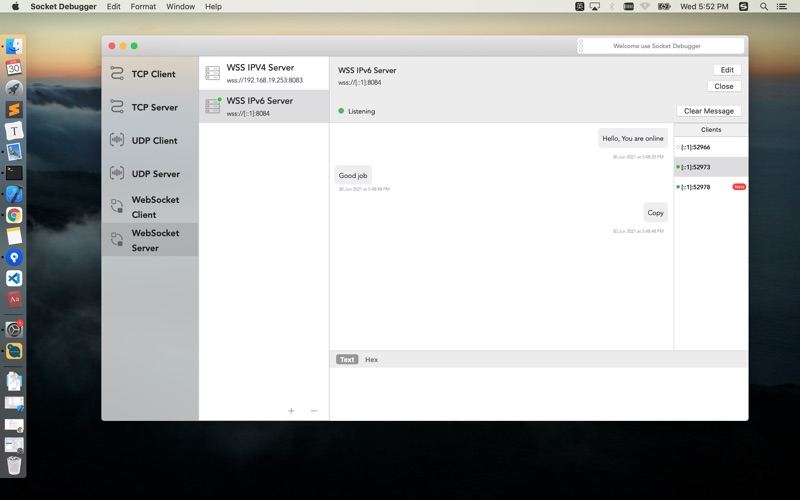Select client [::1]:52978 marked New

tap(711, 187)
